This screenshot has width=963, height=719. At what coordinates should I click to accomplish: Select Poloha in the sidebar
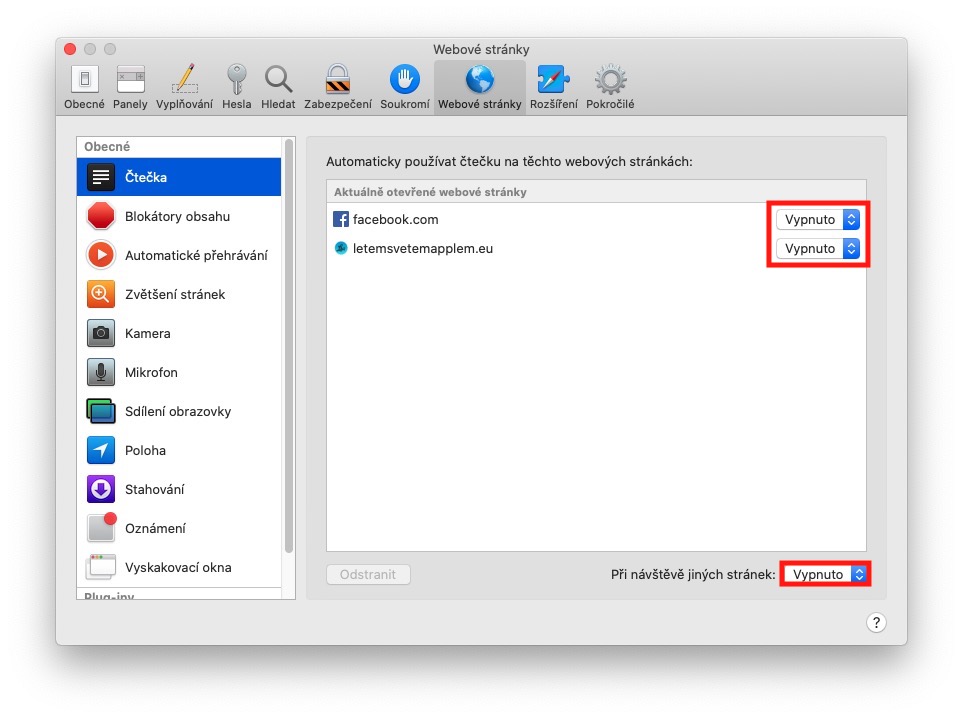(x=179, y=450)
